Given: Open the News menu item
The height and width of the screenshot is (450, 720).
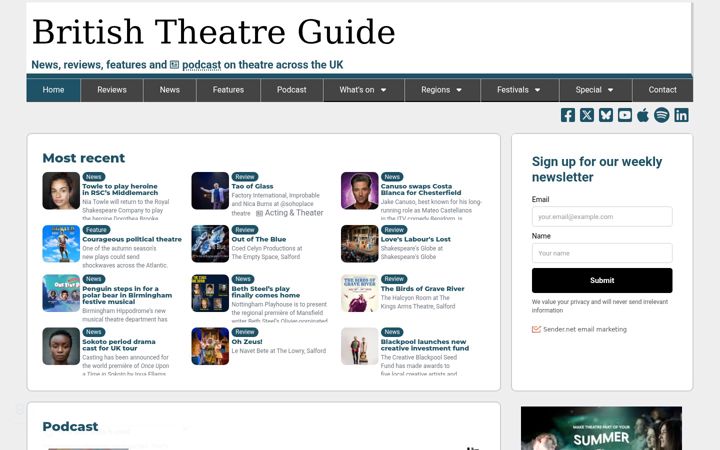Looking at the screenshot, I should click(x=169, y=90).
